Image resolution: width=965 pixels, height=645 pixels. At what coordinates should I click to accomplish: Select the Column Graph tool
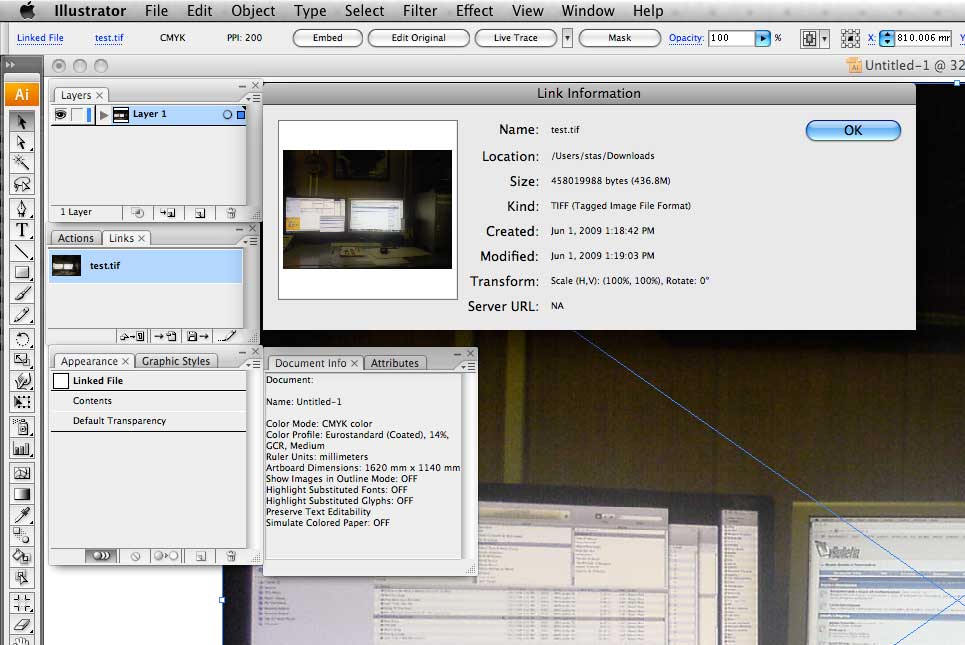pyautogui.click(x=22, y=448)
